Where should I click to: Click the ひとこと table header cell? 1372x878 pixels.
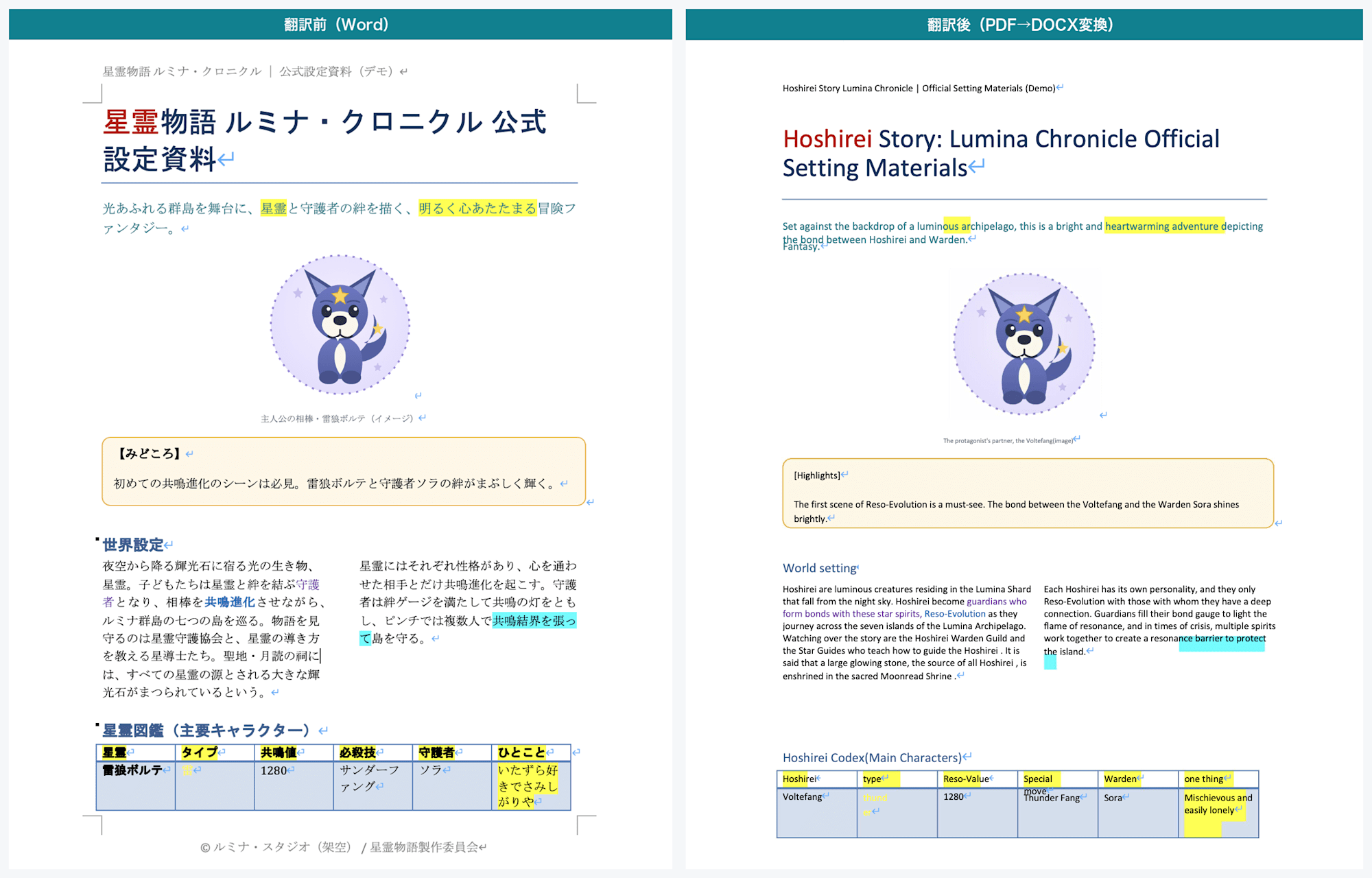click(x=531, y=752)
